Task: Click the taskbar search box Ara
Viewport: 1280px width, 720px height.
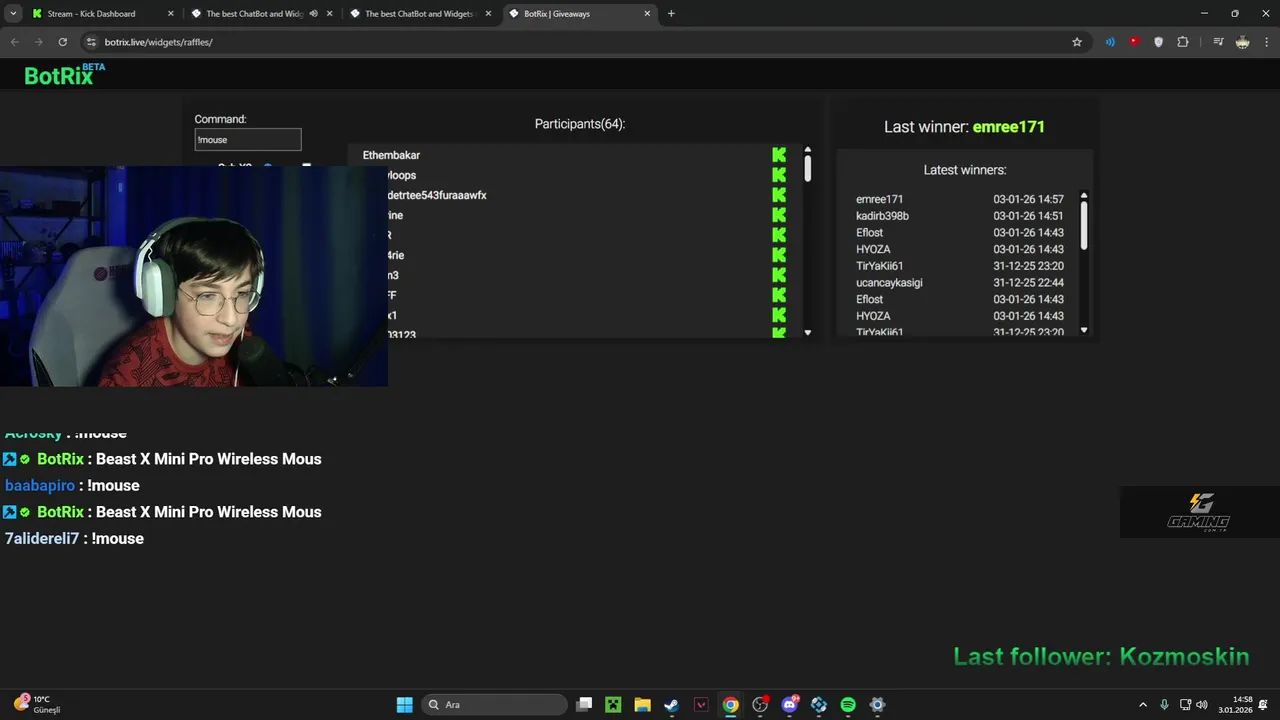Action: [494, 705]
